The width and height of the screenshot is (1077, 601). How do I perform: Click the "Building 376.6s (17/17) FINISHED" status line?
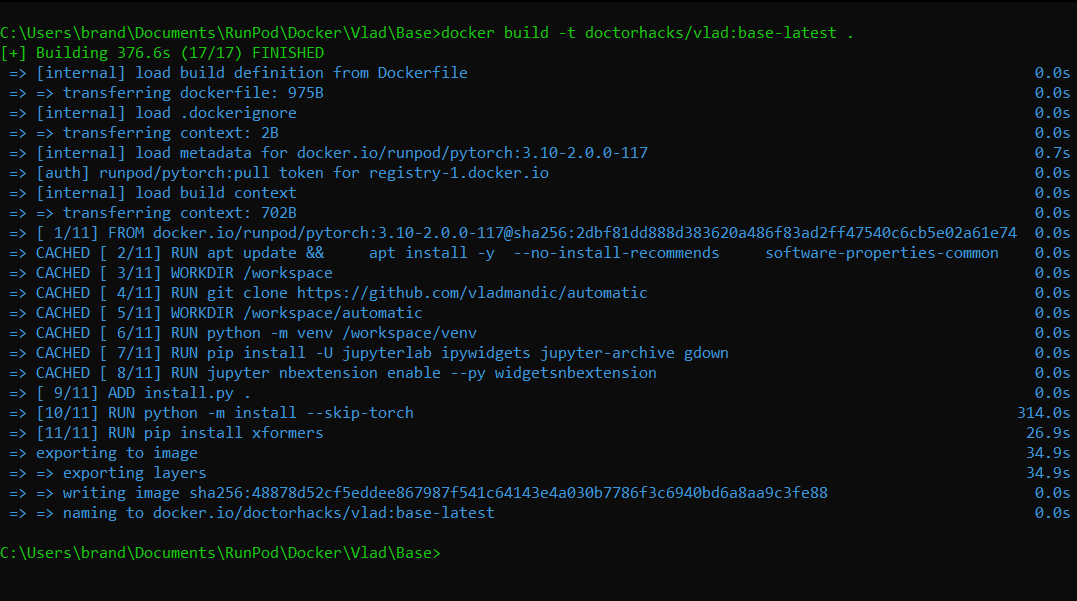click(x=180, y=53)
